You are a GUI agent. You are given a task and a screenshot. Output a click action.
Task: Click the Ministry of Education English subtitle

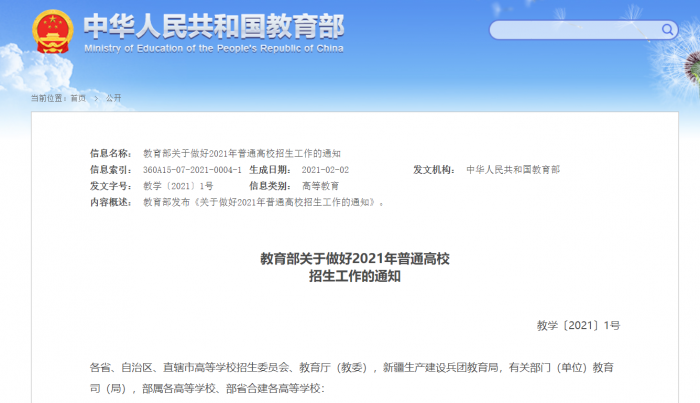214,48
